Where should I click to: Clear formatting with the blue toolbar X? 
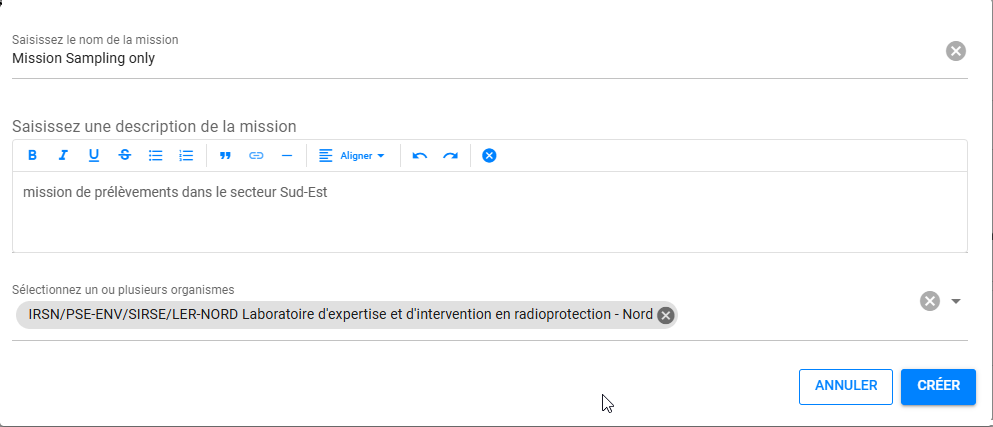coord(489,156)
